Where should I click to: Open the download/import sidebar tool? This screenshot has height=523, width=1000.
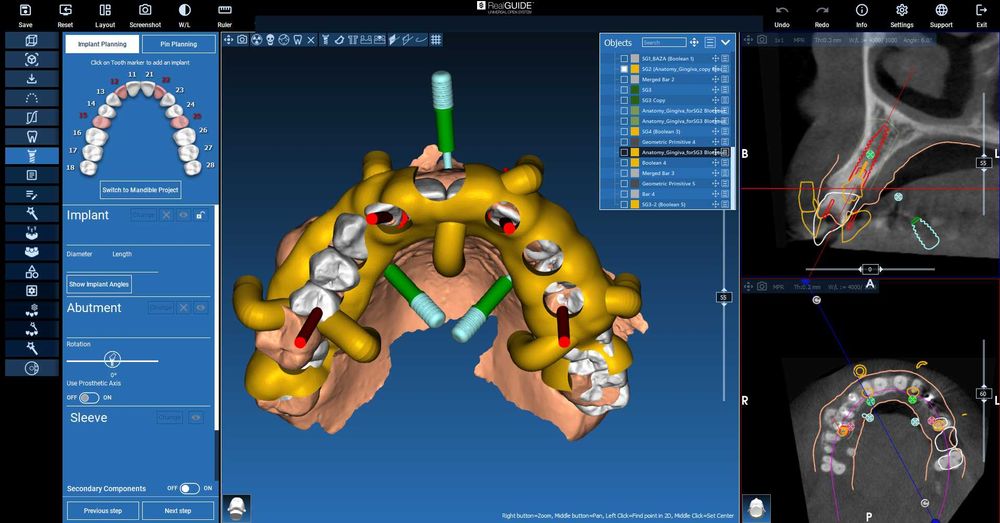pos(32,78)
